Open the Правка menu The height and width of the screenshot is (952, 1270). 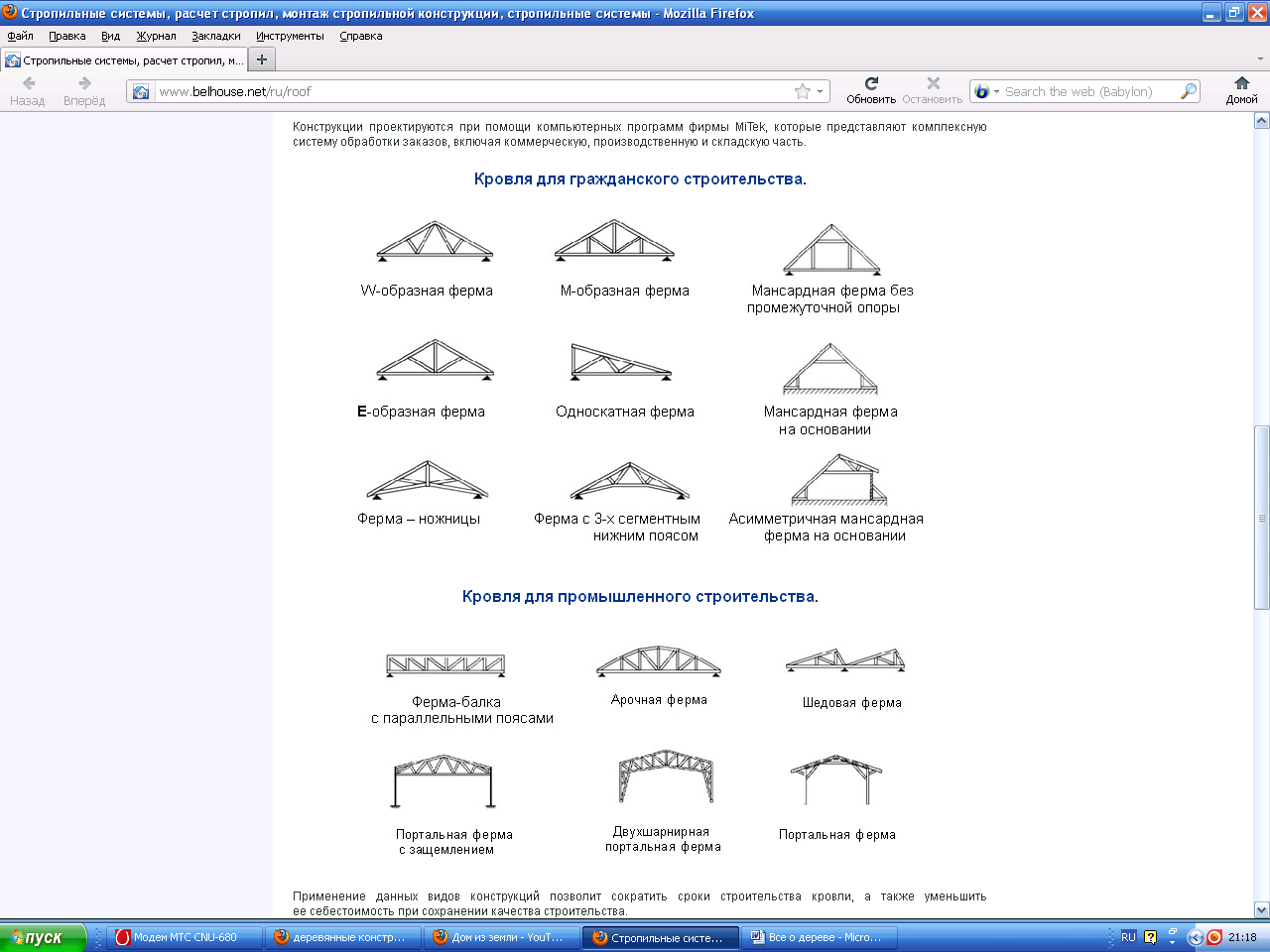coord(67,36)
